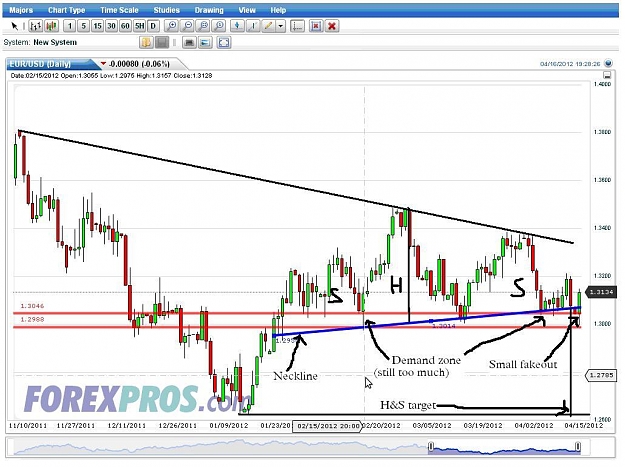Click the 1.2785 price axis label
Viewport: 625px width, 467px height.
(x=602, y=375)
